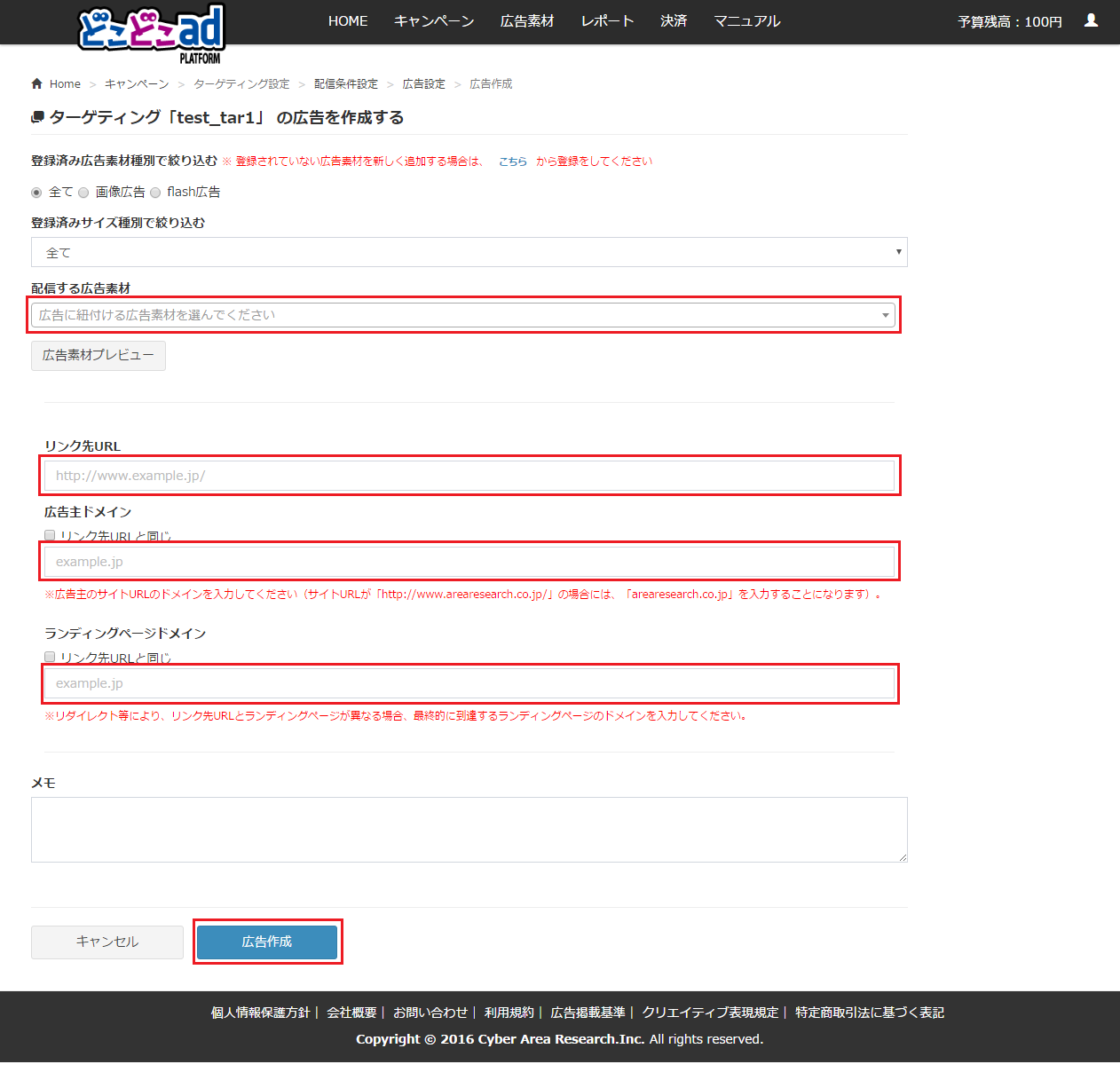
Task: Open 個人情報保護方針 footer link
Action: [260, 1013]
